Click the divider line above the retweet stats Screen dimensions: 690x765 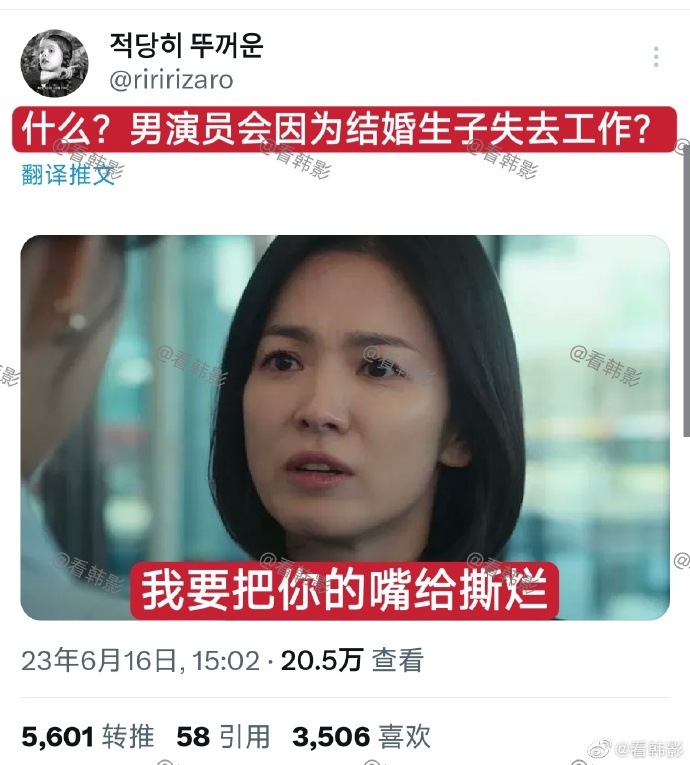345,698
